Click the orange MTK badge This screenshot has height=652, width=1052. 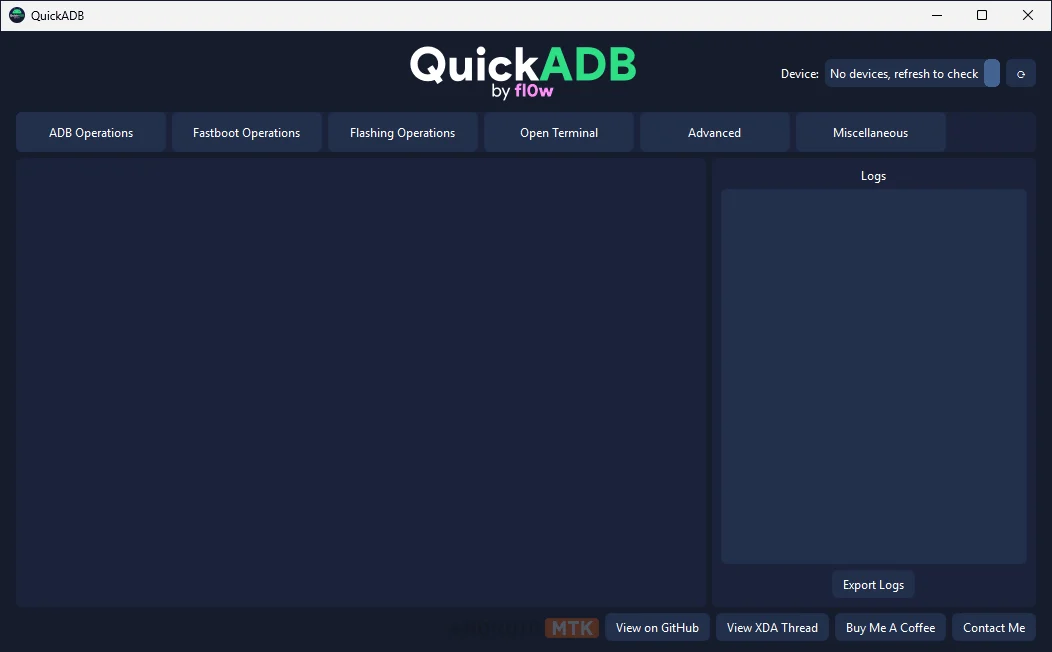tap(572, 628)
